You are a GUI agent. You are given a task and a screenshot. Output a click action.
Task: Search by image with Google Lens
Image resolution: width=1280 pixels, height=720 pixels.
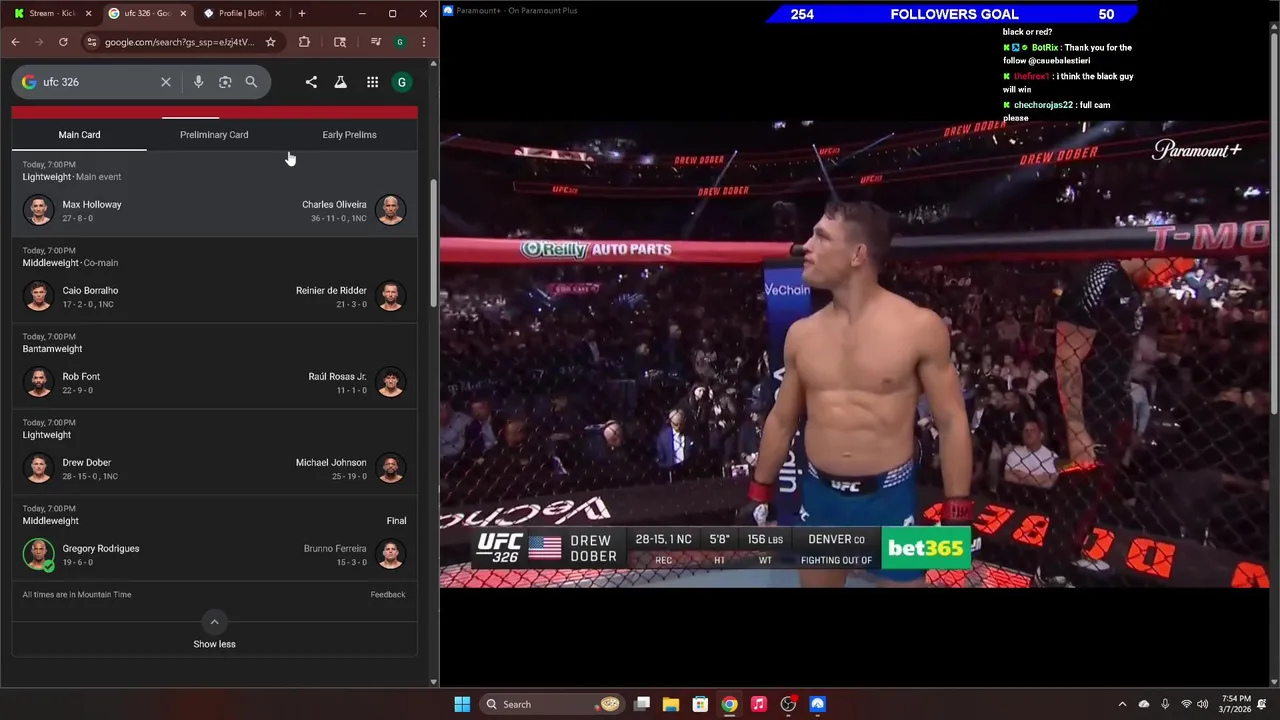tap(225, 82)
